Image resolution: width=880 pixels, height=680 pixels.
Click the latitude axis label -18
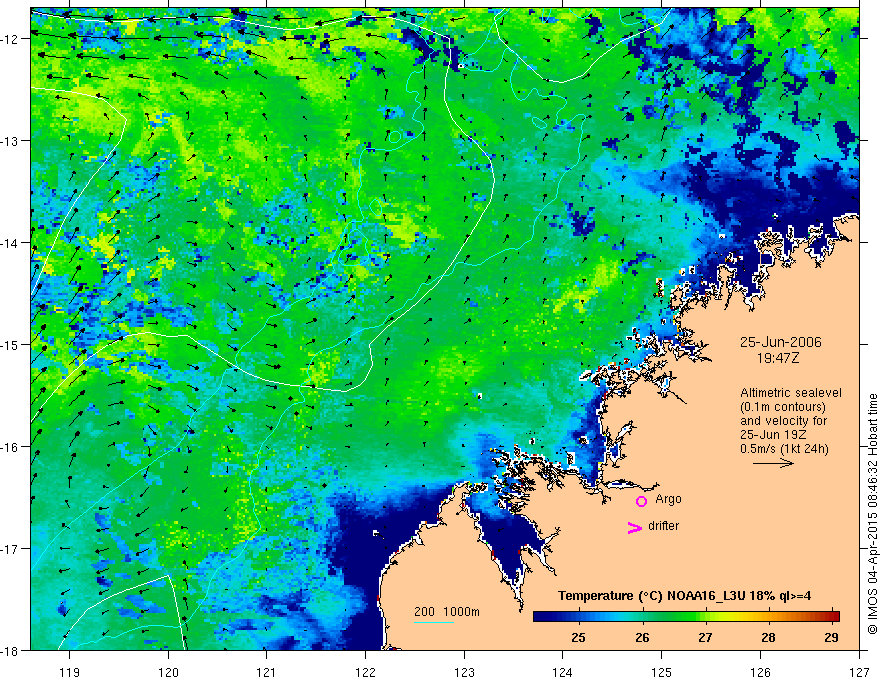(x=10, y=650)
